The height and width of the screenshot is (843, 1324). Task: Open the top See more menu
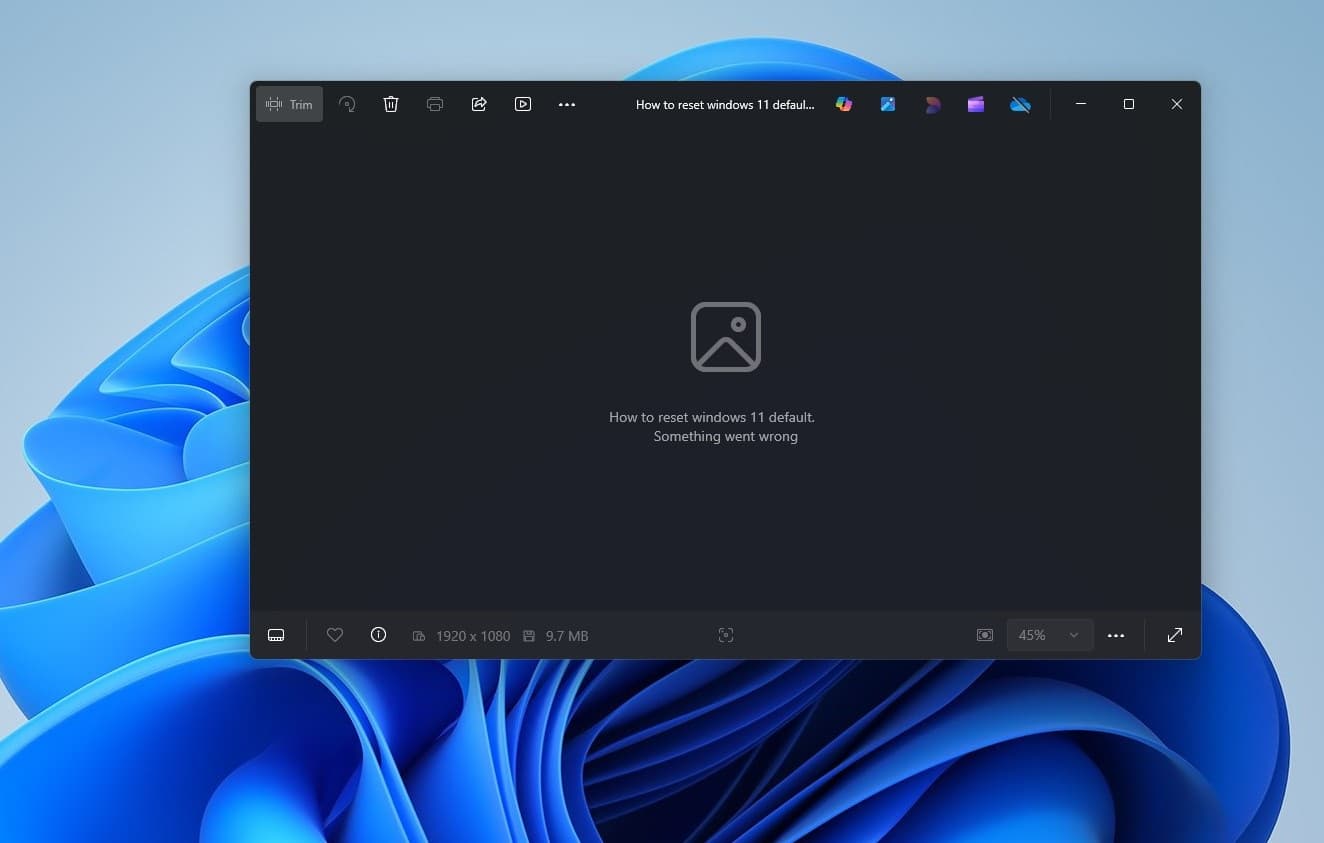[567, 104]
